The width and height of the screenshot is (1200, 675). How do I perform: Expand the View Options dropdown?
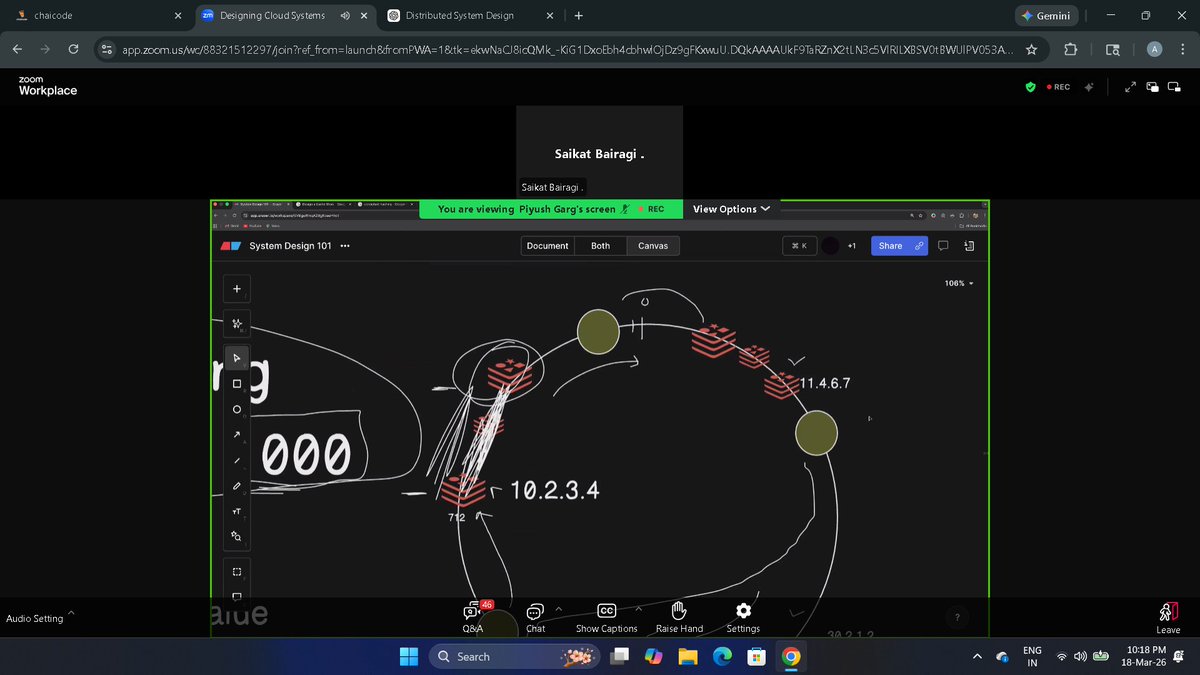coord(732,209)
